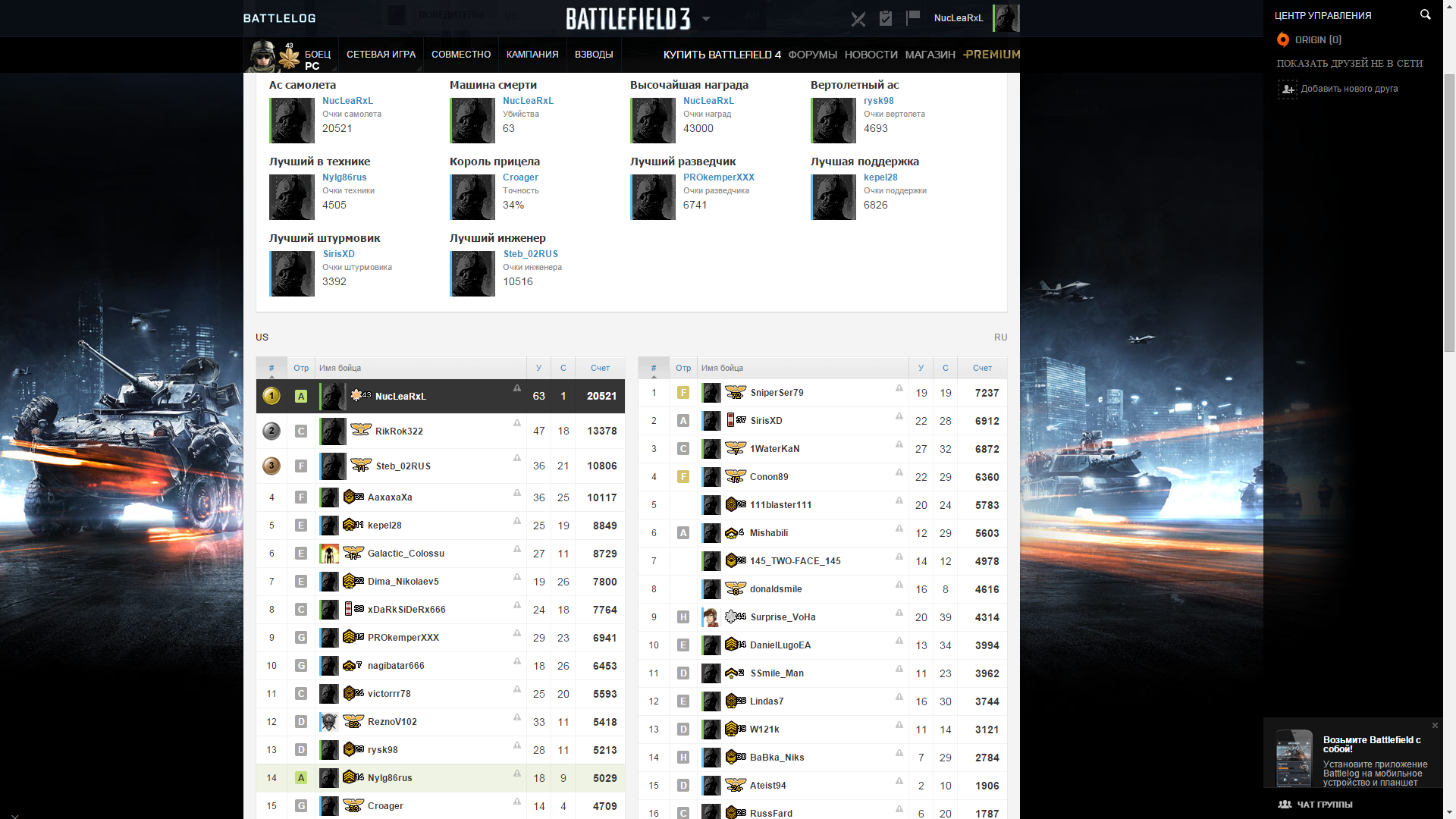This screenshot has width=1456, height=819.
Task: Toggle ПОКАЗАТЬ ДРУЗЕЙ НЕ В СЕТИ
Action: [1349, 64]
